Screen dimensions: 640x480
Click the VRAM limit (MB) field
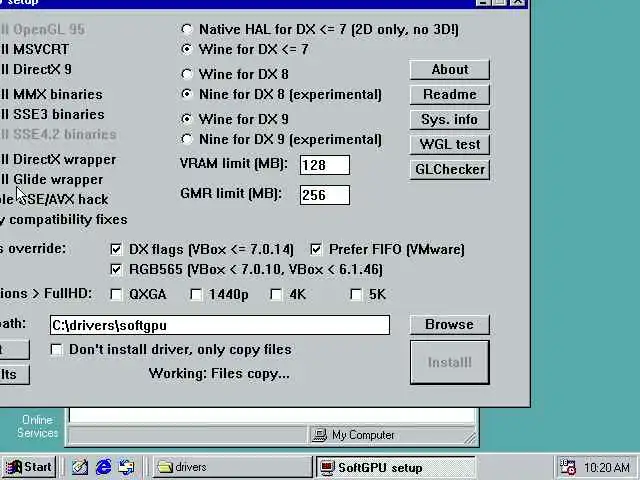pyautogui.click(x=325, y=165)
